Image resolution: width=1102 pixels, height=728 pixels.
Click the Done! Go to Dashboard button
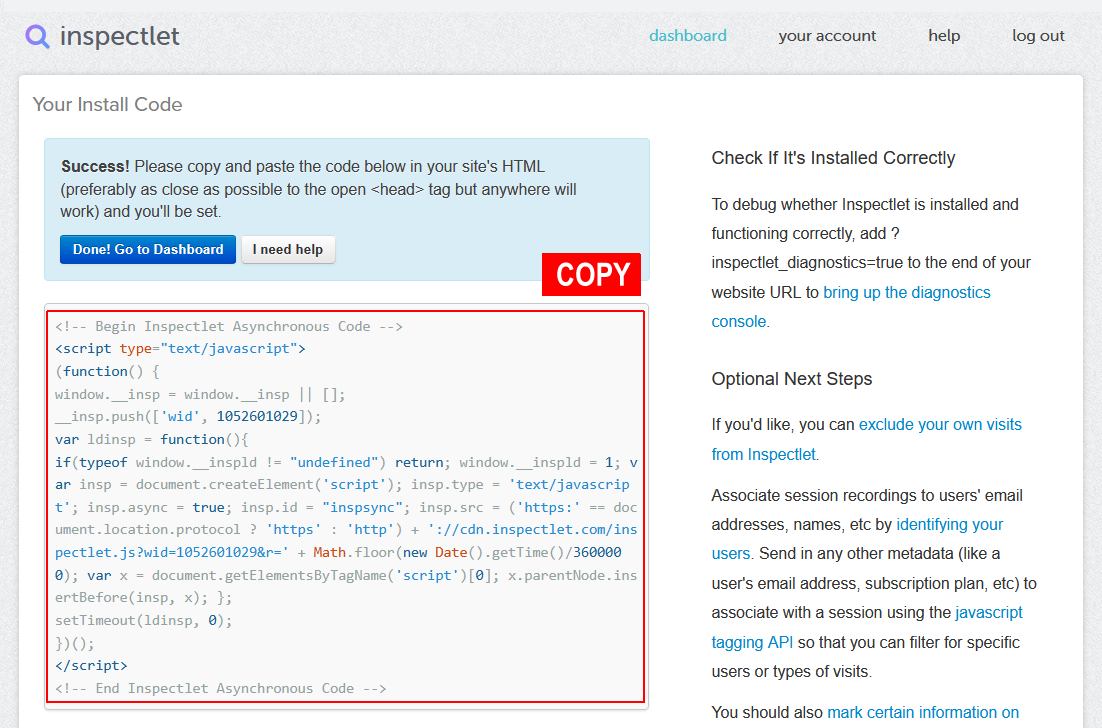point(147,249)
